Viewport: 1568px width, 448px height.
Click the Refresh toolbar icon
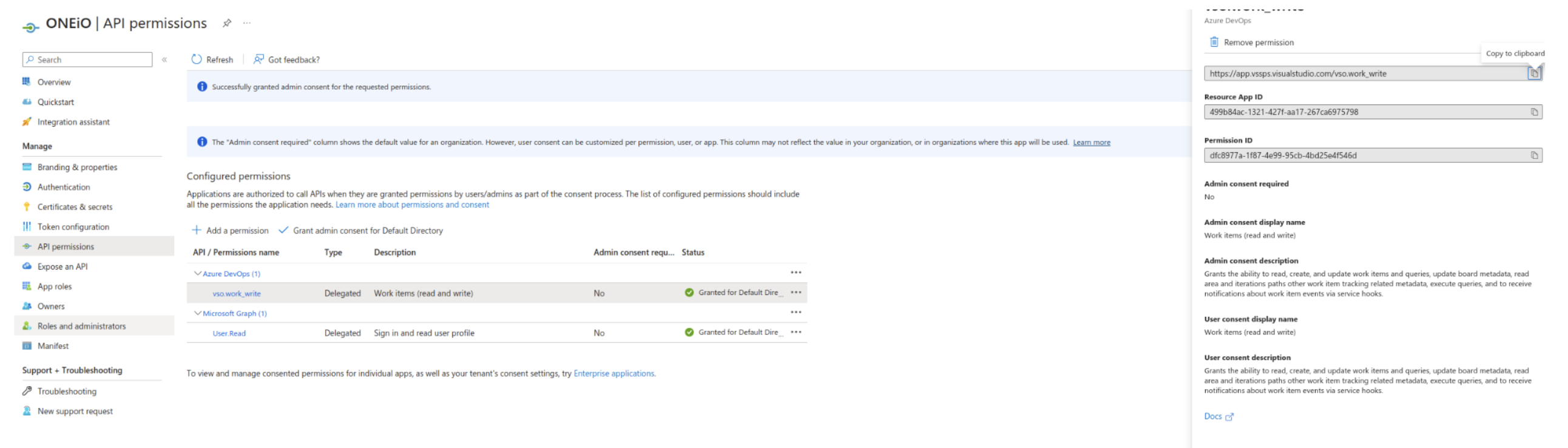(x=197, y=59)
